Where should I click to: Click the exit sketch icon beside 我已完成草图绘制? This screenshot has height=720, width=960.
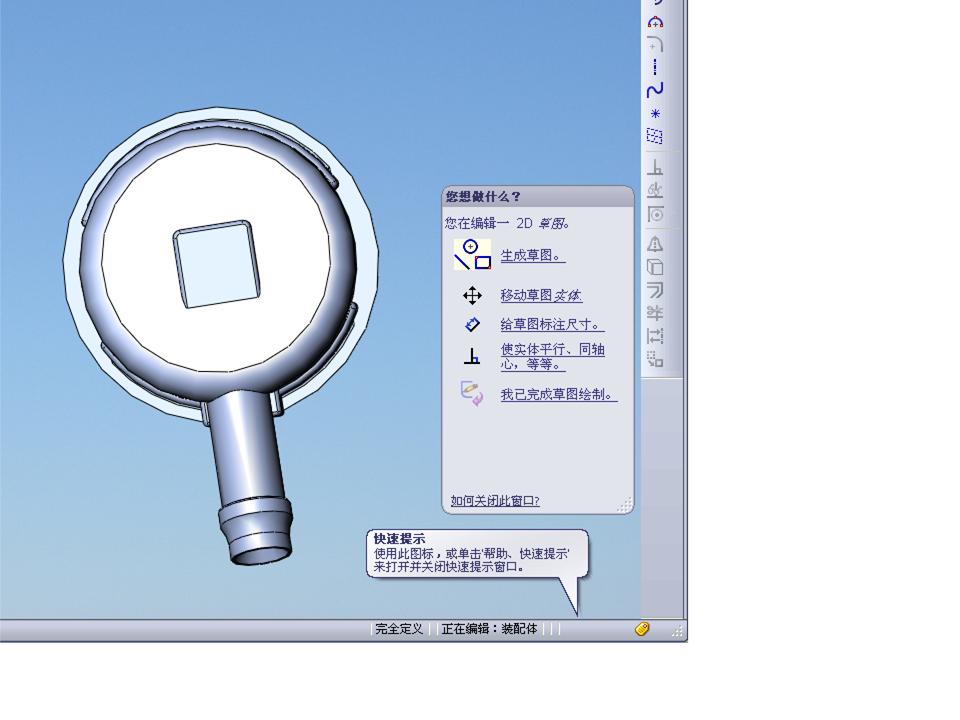(471, 393)
